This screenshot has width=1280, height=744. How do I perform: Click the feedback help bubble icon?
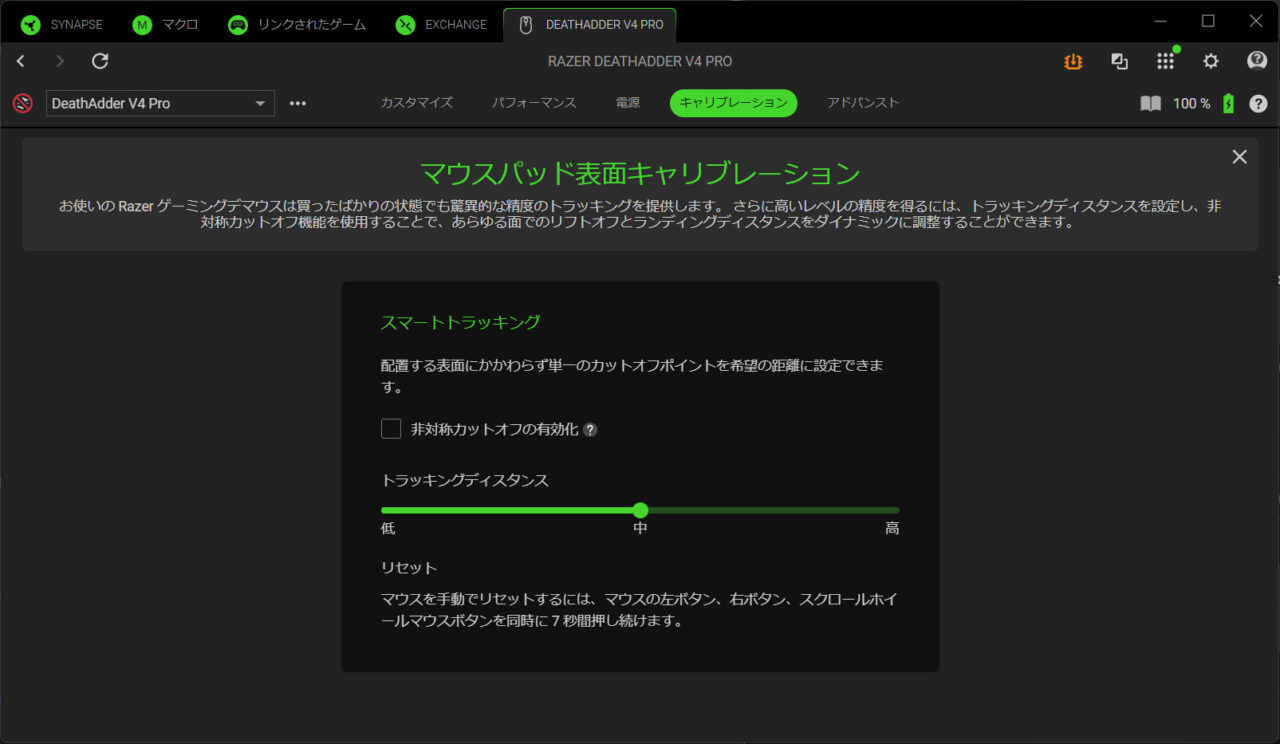[x=1257, y=61]
